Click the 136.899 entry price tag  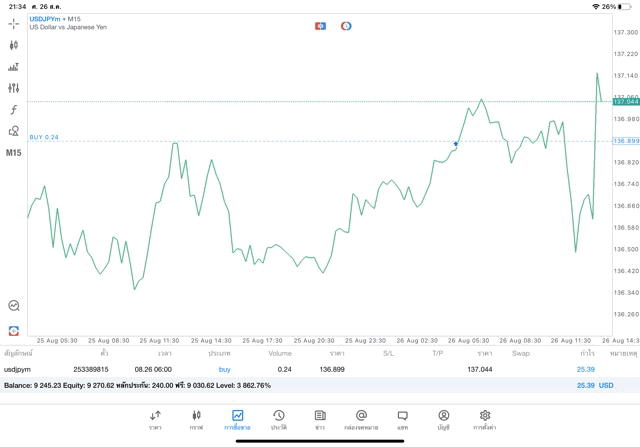point(626,141)
